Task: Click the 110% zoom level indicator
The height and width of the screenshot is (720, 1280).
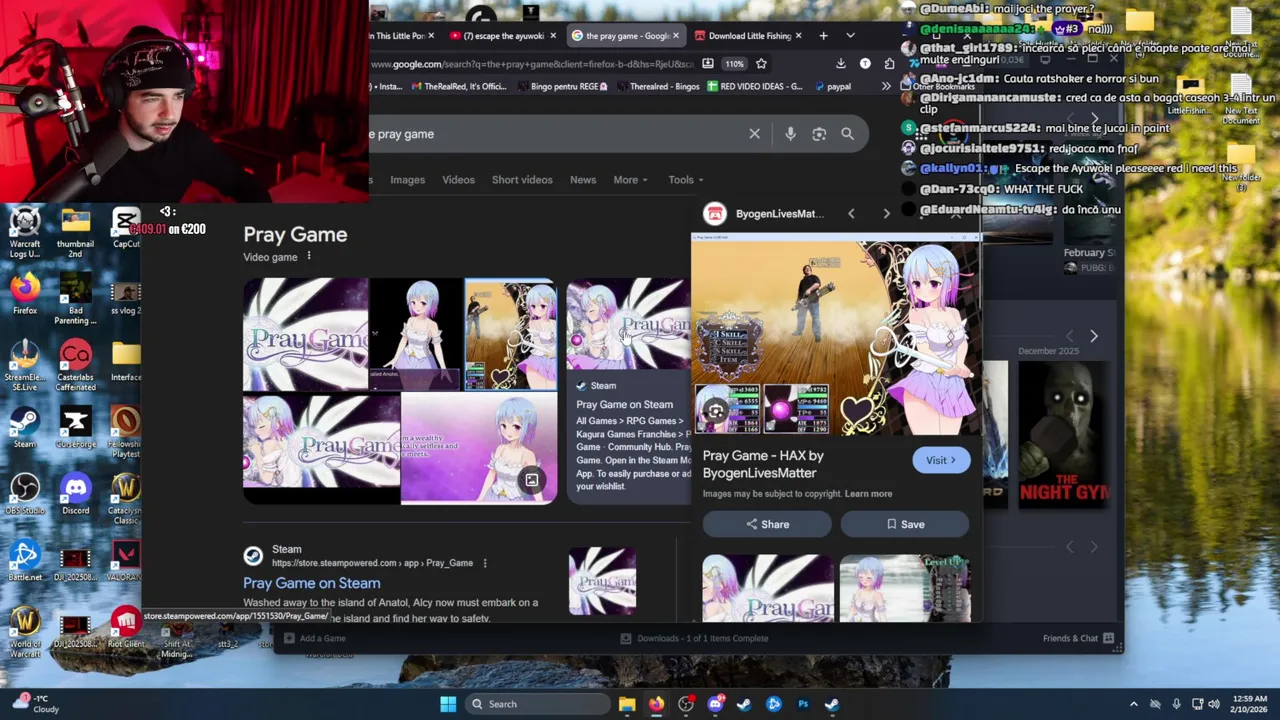Action: 735,64
